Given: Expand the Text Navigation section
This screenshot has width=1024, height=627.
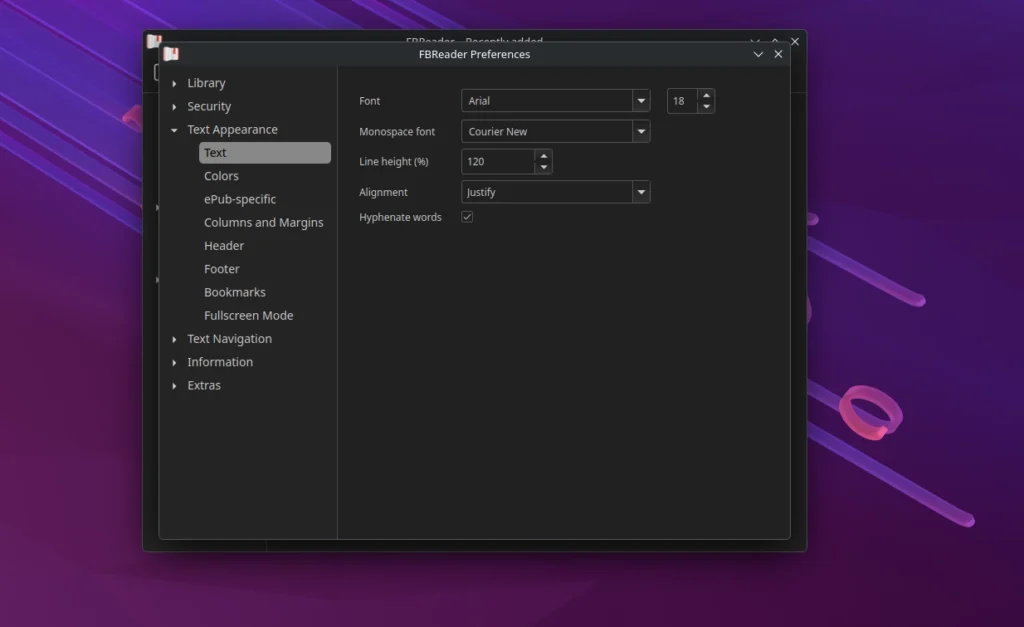Looking at the screenshot, I should 175,339.
